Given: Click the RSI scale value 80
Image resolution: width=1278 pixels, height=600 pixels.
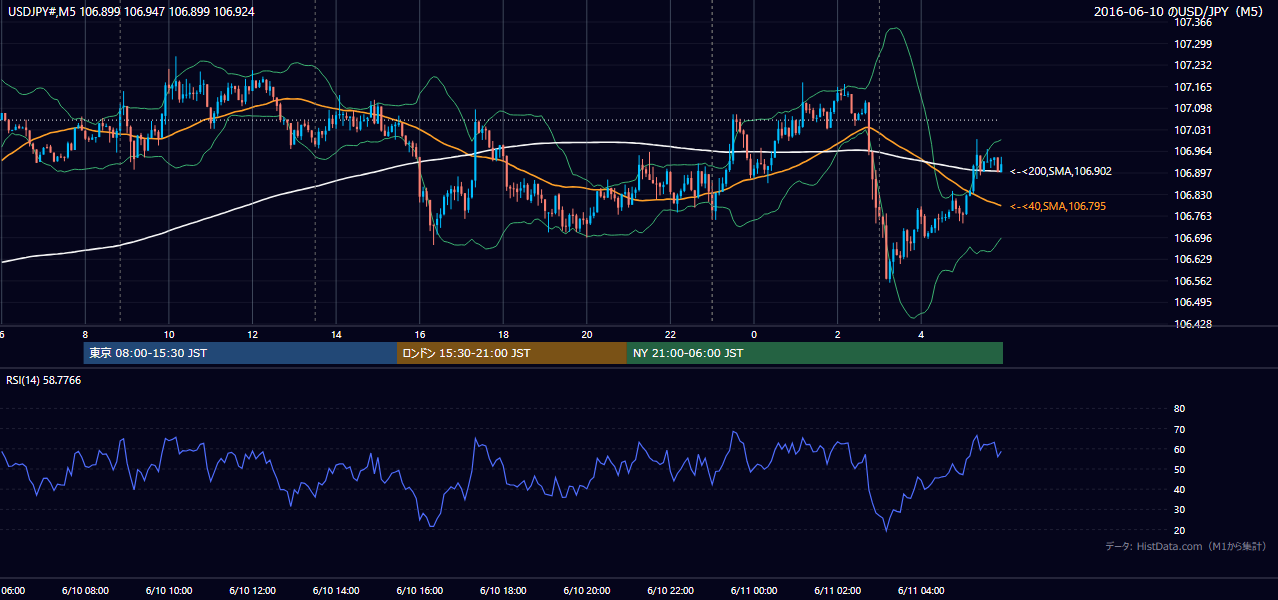Looking at the screenshot, I should tap(1179, 409).
